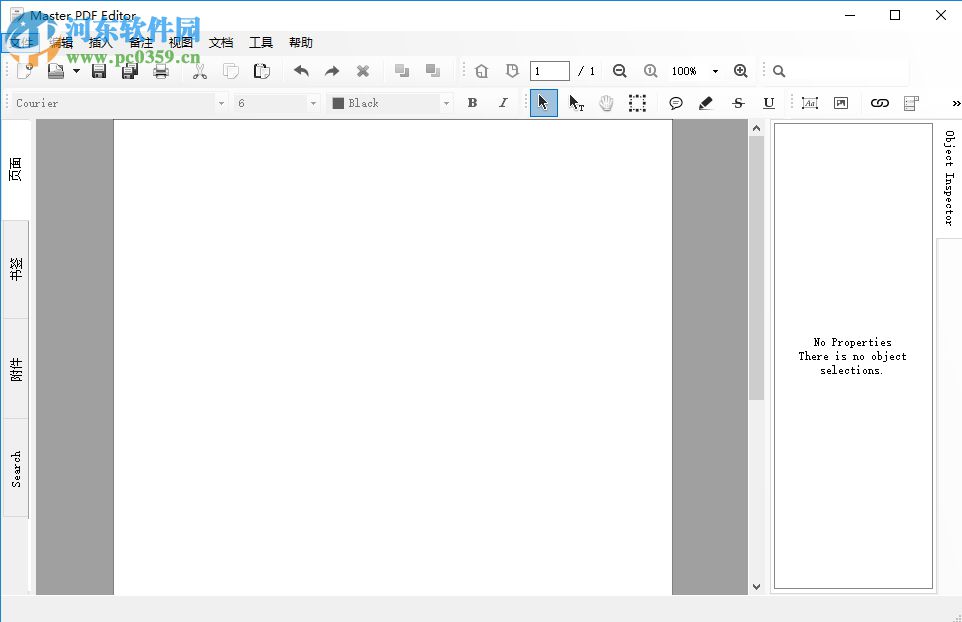The image size is (962, 622).
Task: Open the Black color selector
Action: [x=448, y=102]
